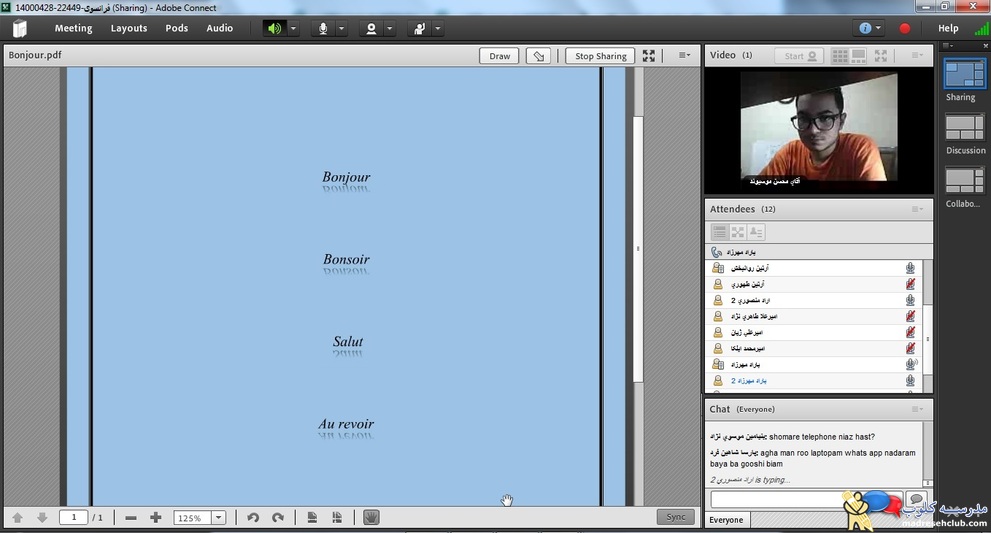991x533 pixels.
Task: Toggle the pointer tool in Share pod
Action: tap(538, 56)
